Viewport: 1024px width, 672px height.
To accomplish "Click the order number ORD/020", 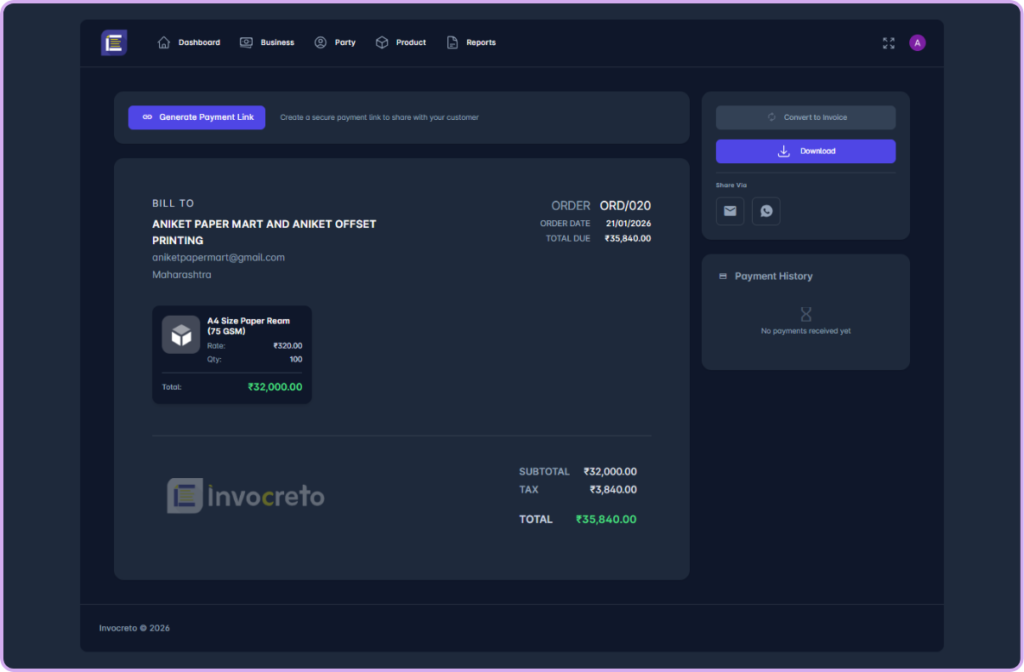I will tap(625, 206).
